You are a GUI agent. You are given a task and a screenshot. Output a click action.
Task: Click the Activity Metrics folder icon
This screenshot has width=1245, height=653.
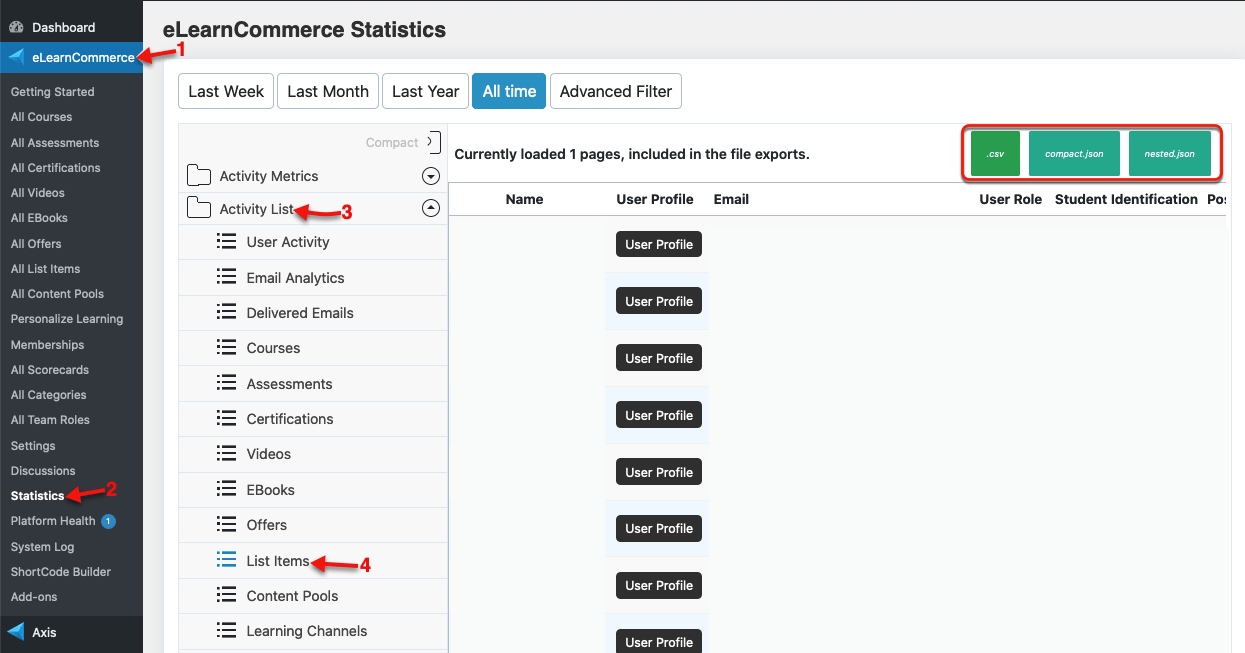click(x=199, y=176)
